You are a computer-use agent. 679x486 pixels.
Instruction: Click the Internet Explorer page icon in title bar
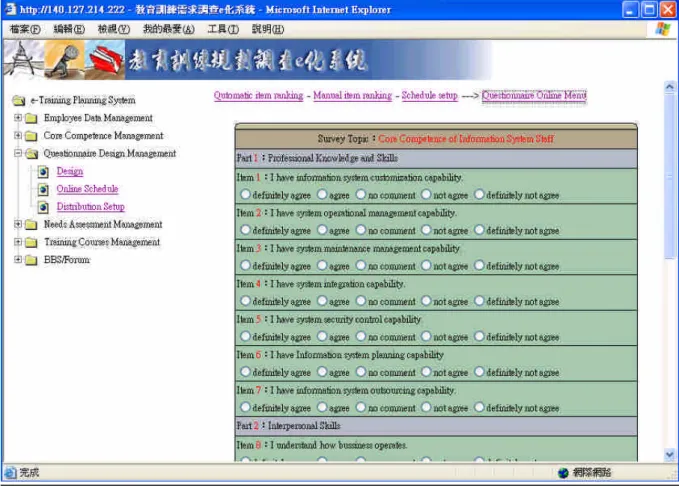point(10,9)
